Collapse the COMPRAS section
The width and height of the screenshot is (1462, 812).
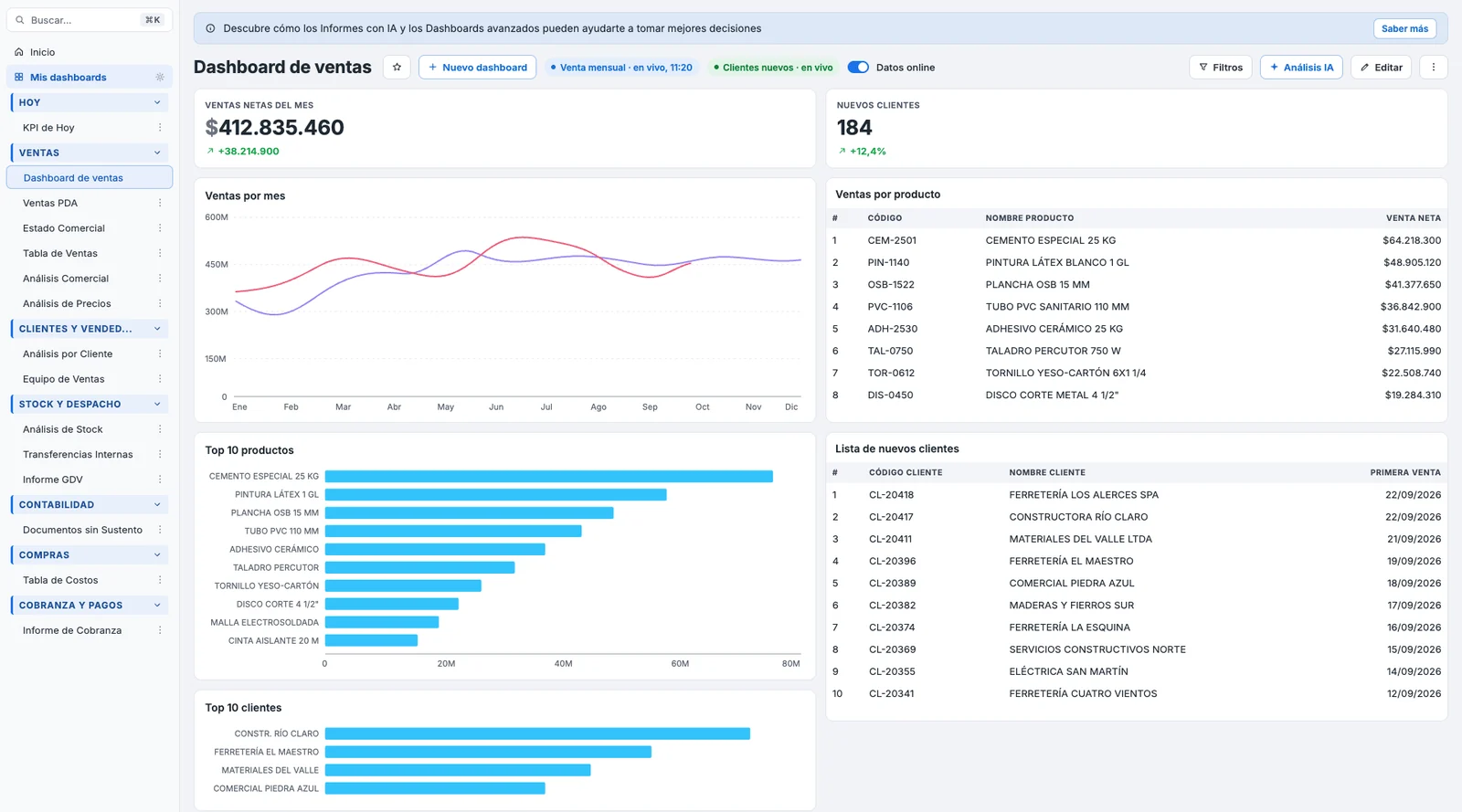[157, 554]
